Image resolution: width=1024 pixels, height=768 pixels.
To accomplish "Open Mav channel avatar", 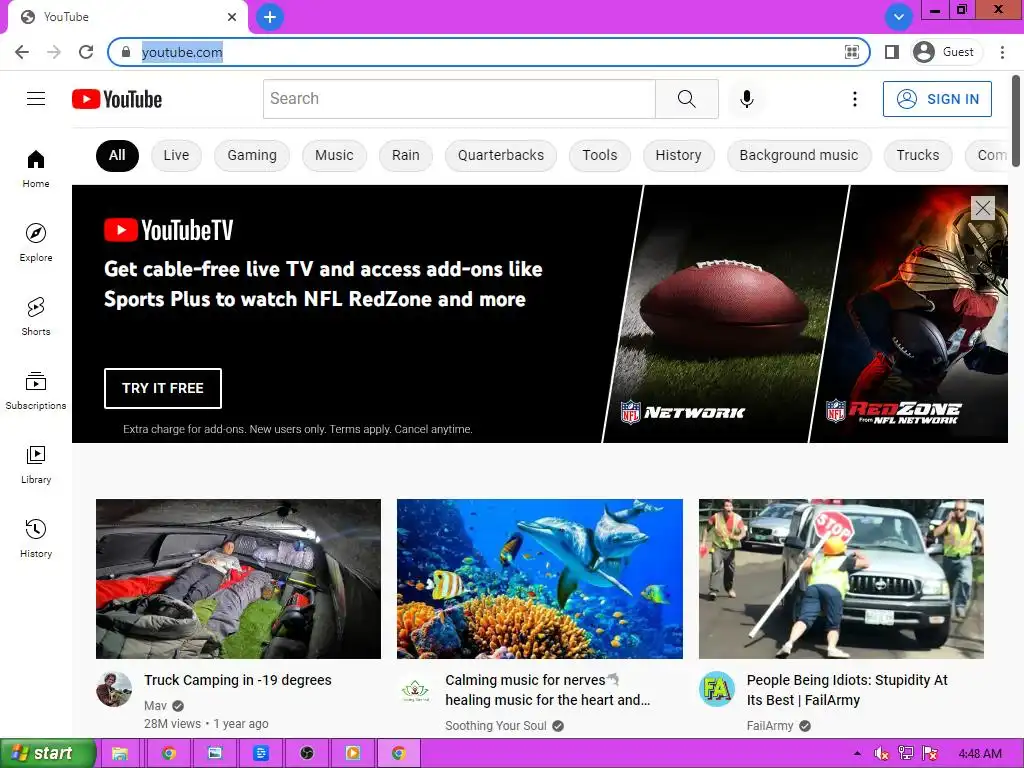I will (x=114, y=689).
